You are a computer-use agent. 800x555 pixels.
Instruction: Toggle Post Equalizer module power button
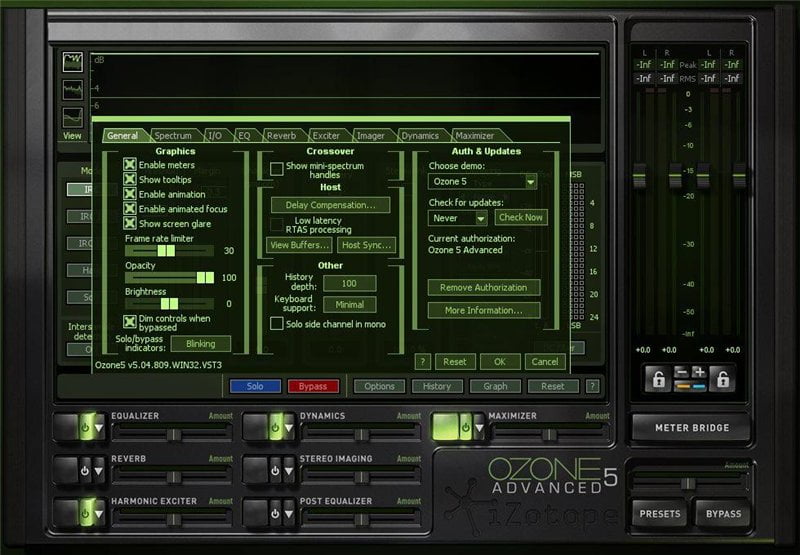pos(276,513)
